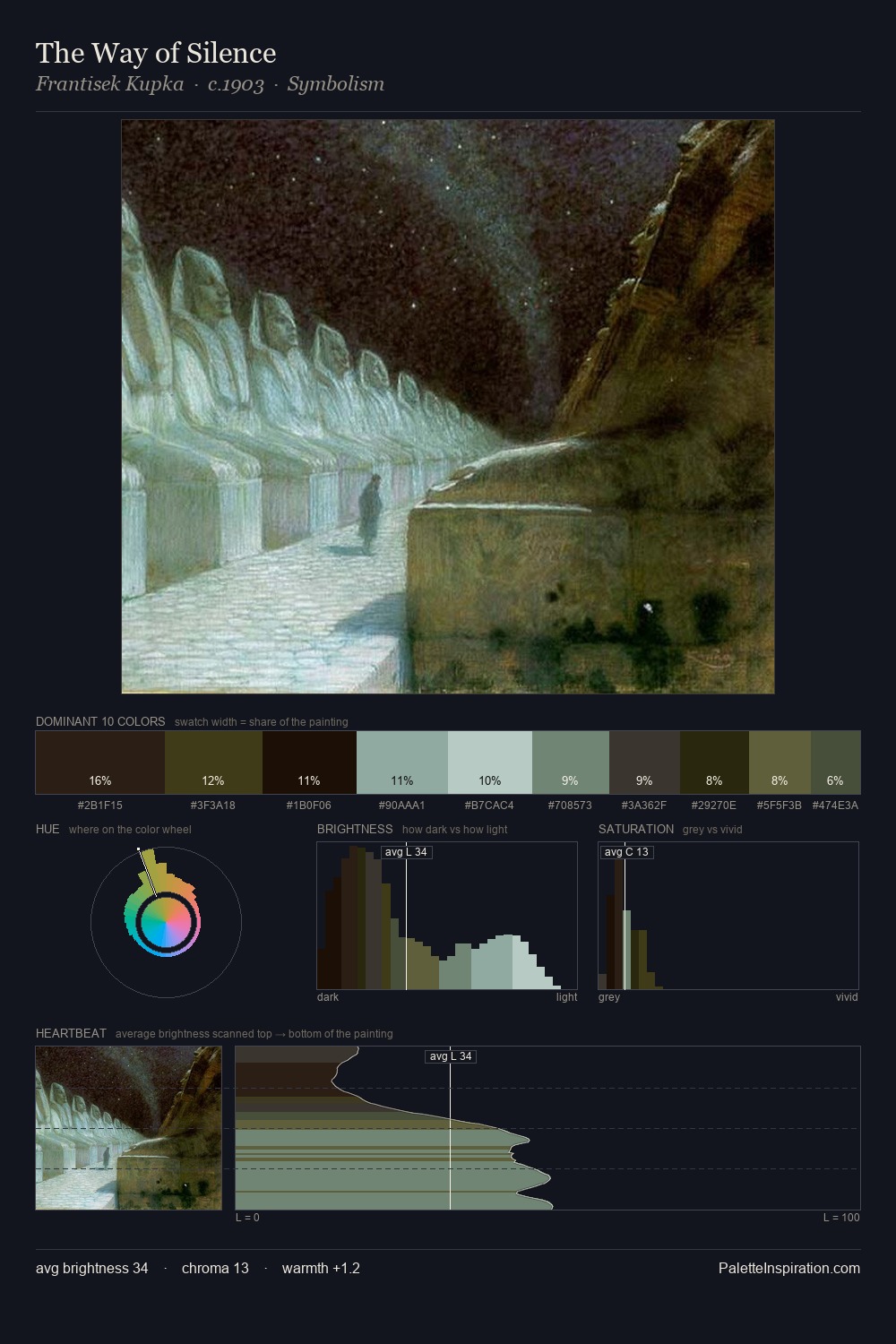896x1344 pixels.
Task: Click hex code #90AAA1 text
Action: [x=402, y=806]
